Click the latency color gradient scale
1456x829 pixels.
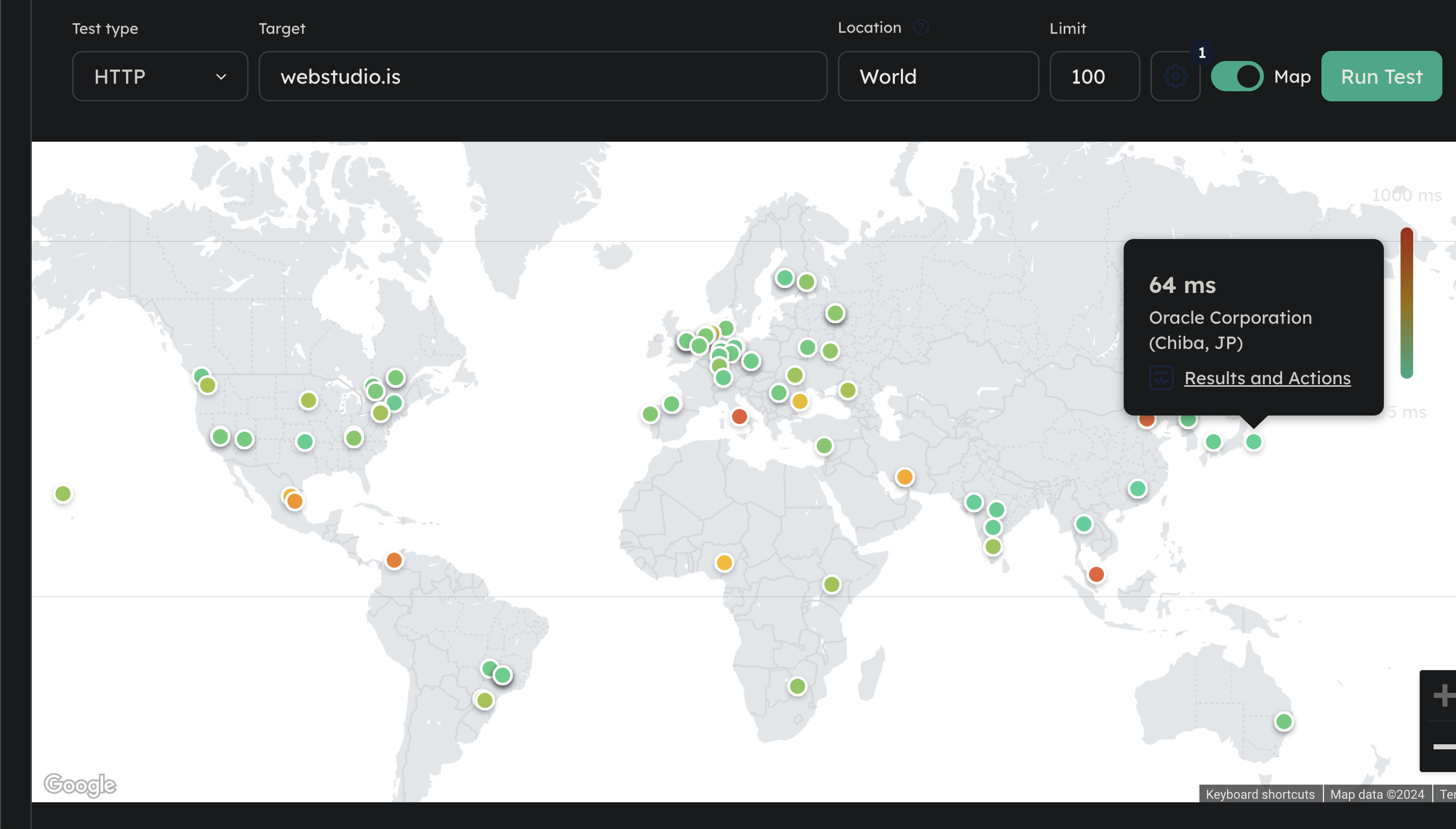pos(1407,303)
